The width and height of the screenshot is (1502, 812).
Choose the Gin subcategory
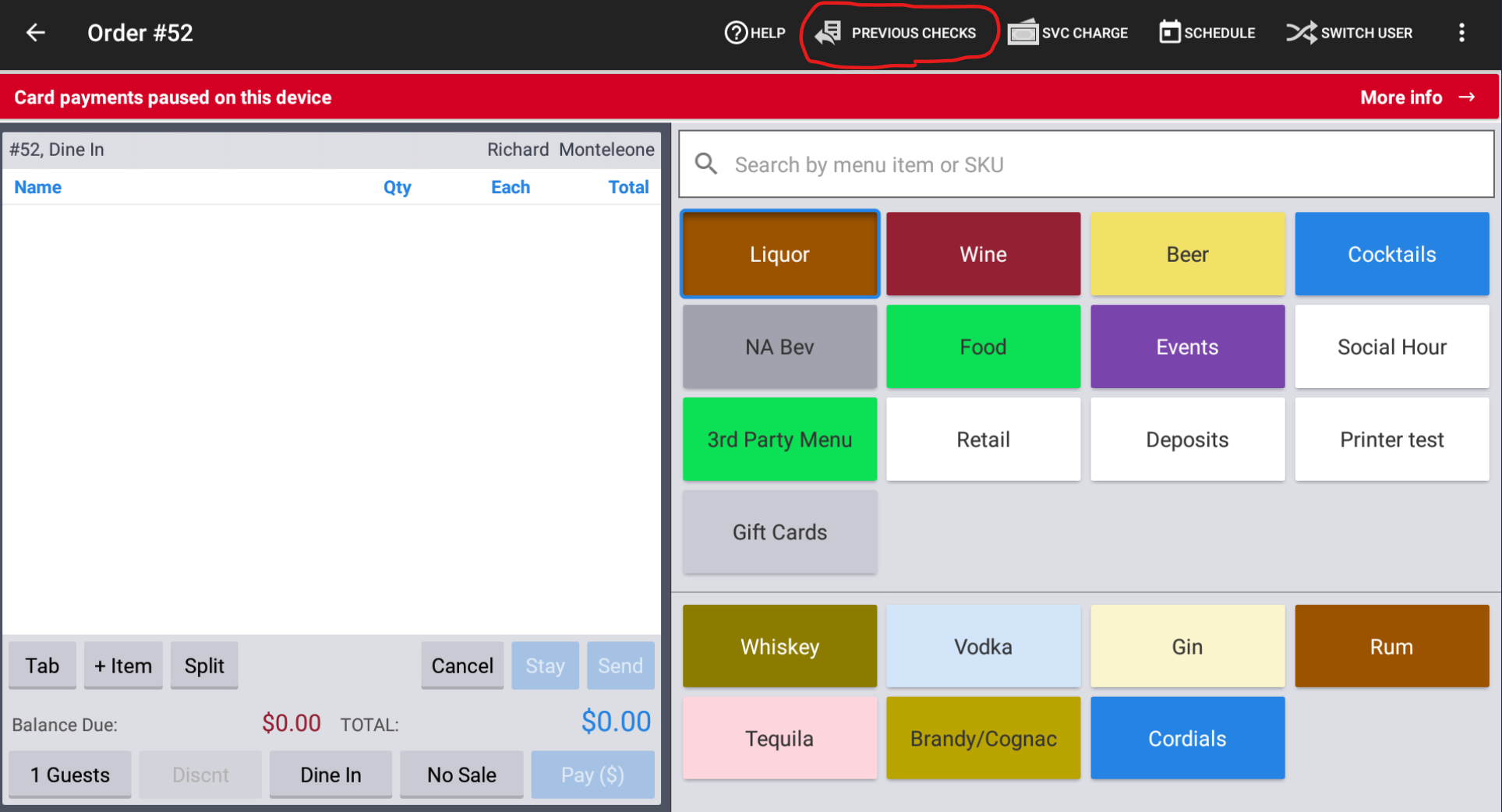click(x=1187, y=646)
